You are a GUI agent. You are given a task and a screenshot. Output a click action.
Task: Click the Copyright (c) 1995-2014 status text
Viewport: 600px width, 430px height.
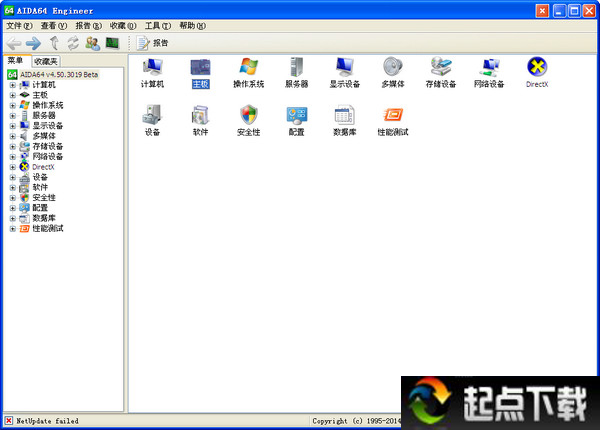point(356,421)
